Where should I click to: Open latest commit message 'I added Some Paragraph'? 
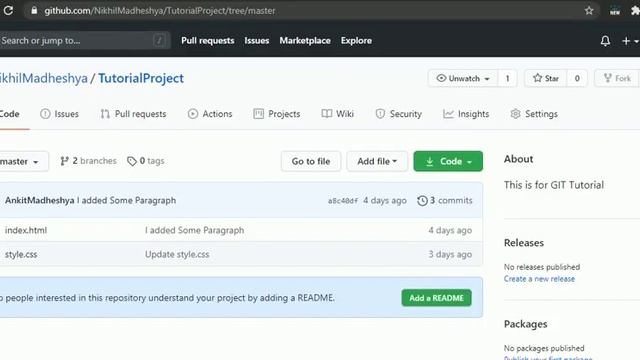coord(127,200)
